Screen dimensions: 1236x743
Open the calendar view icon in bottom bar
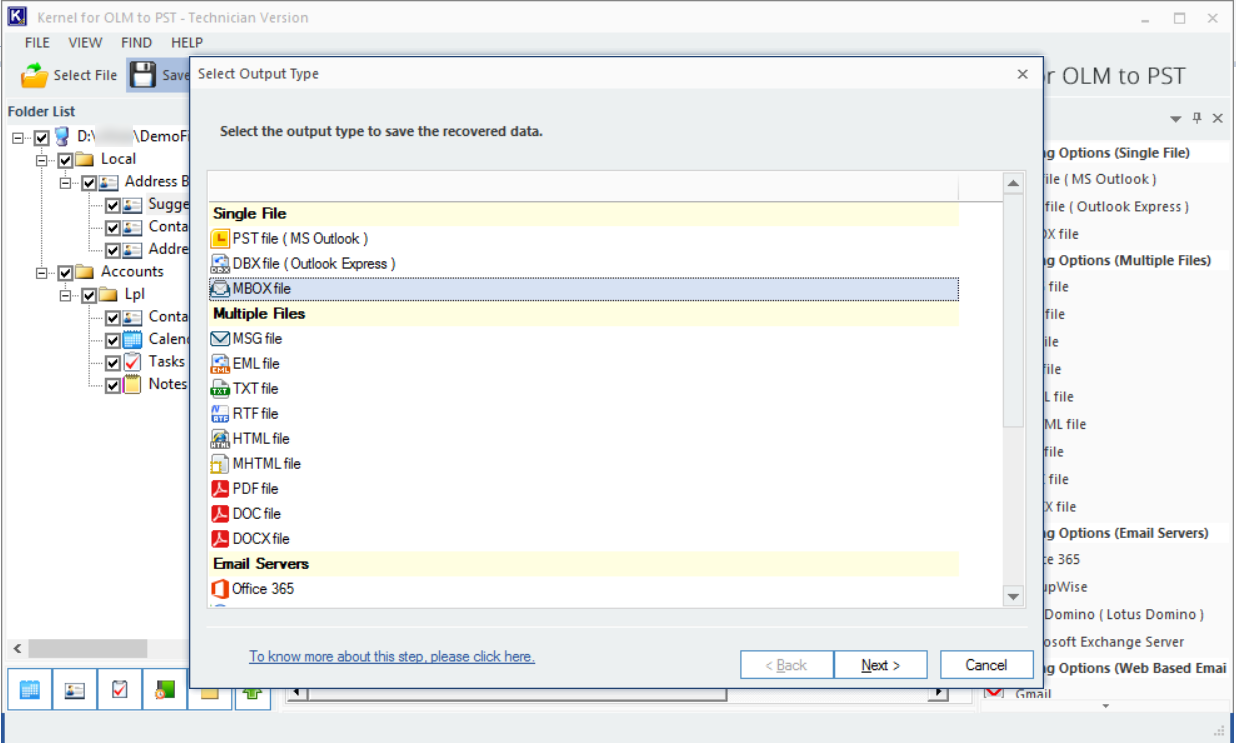30,690
